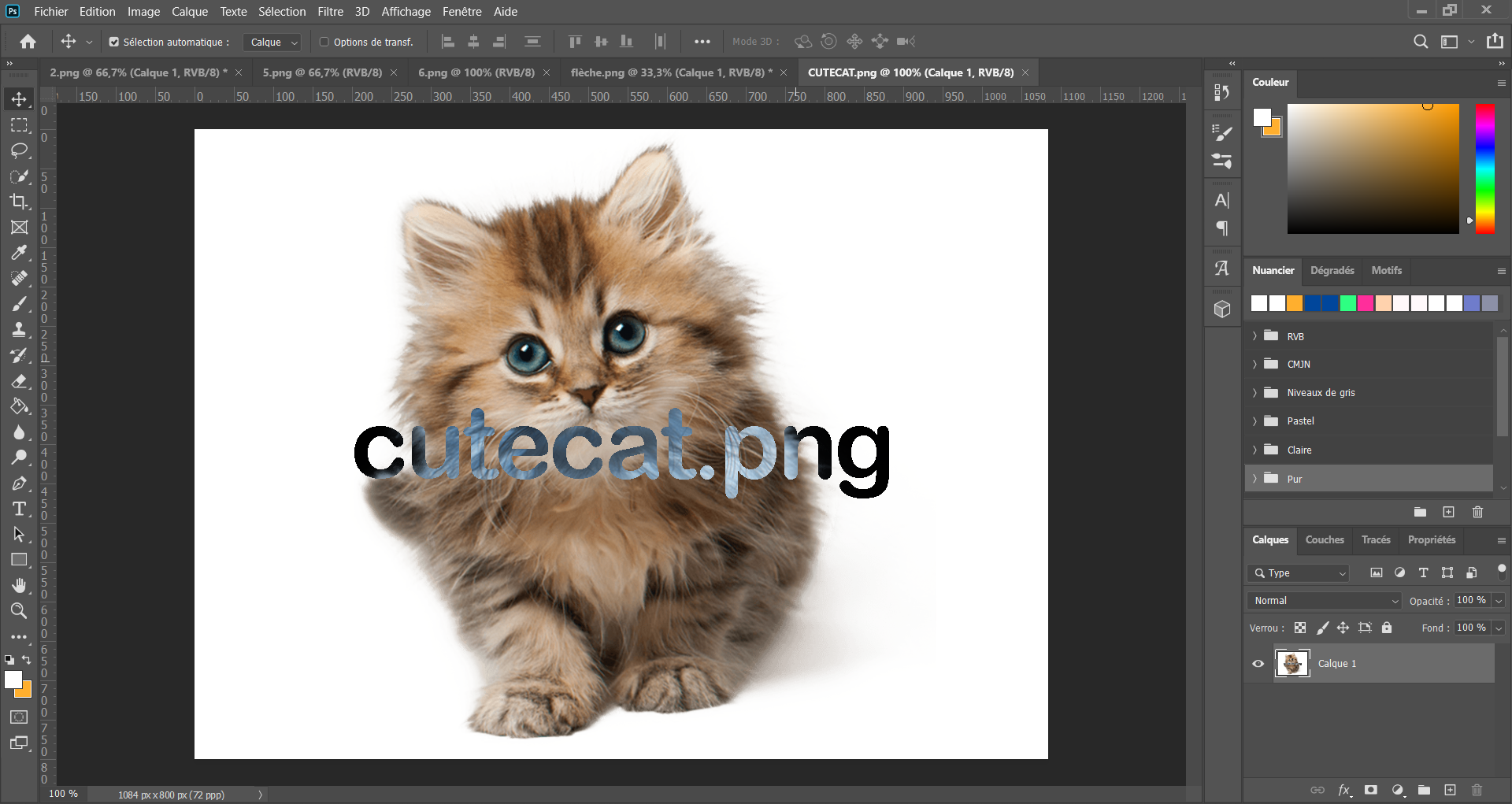This screenshot has width=1512, height=804.
Task: Create a new adjustment layer
Action: (1398, 790)
